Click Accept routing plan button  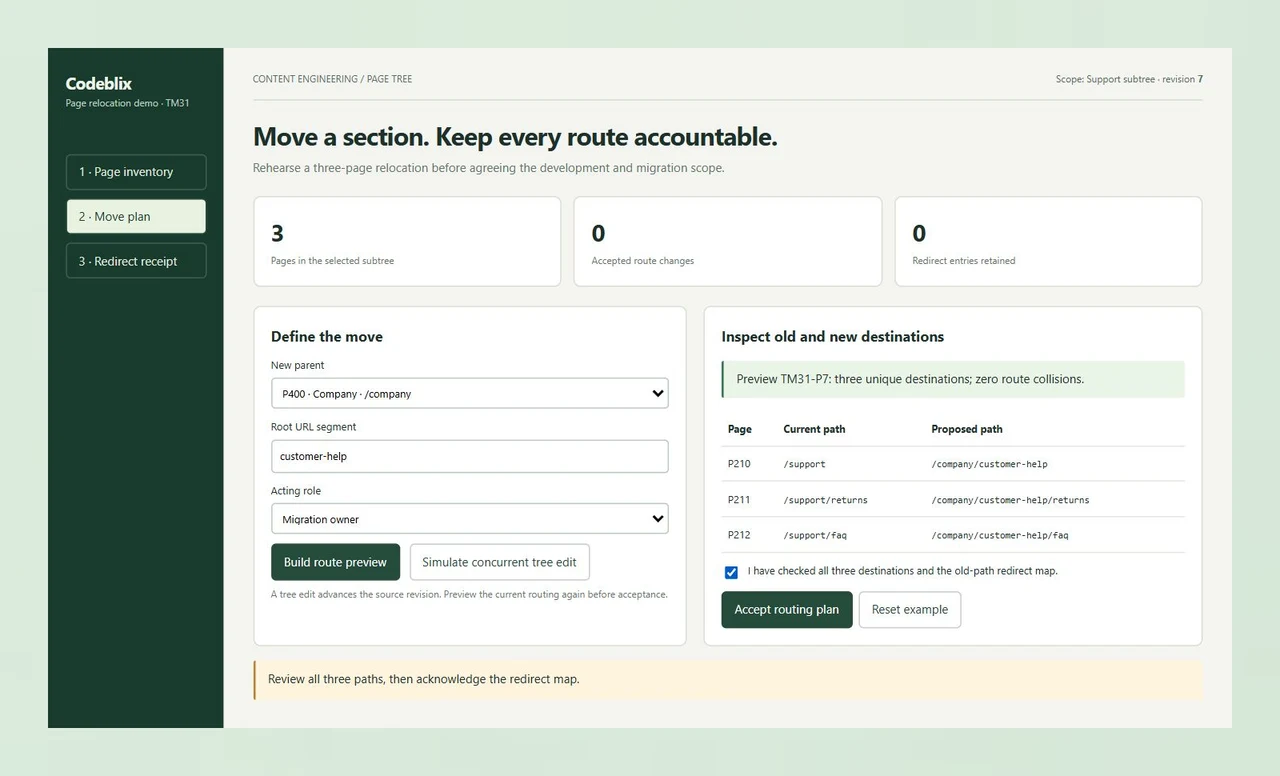click(787, 610)
